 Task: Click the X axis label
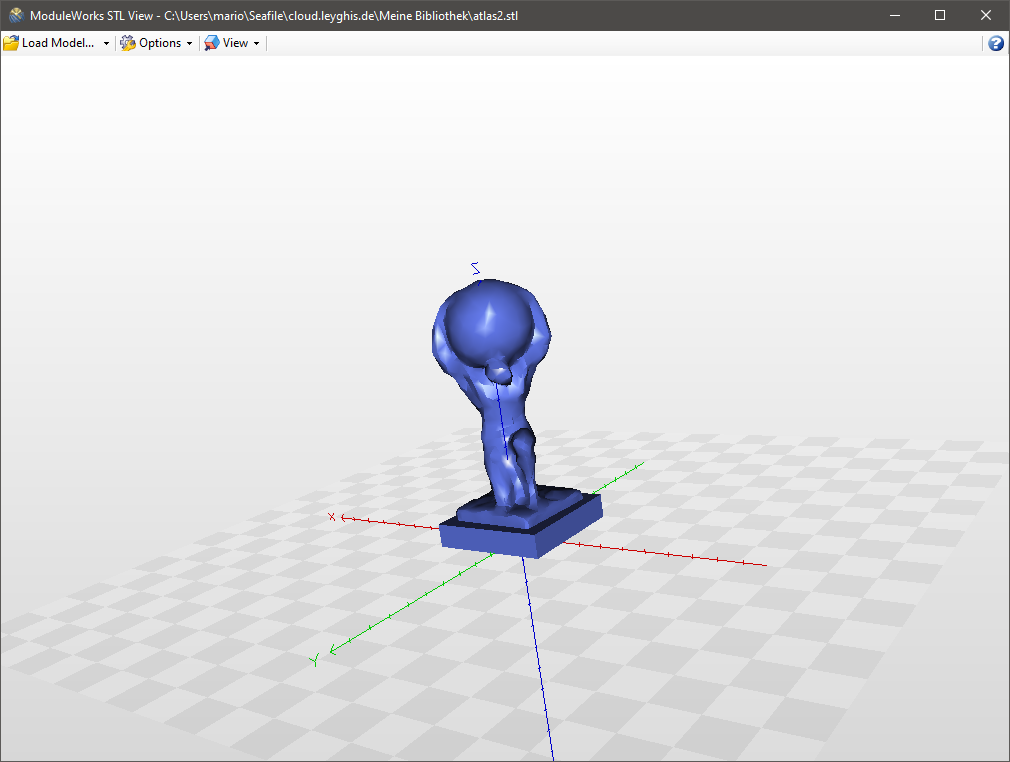tap(332, 517)
